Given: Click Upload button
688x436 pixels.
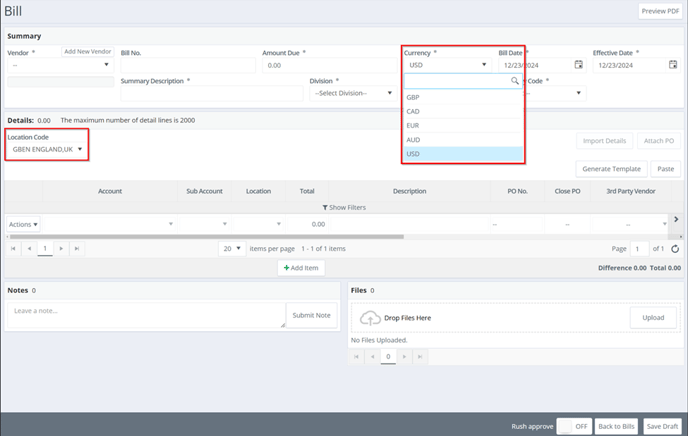Looking at the screenshot, I should (653, 318).
